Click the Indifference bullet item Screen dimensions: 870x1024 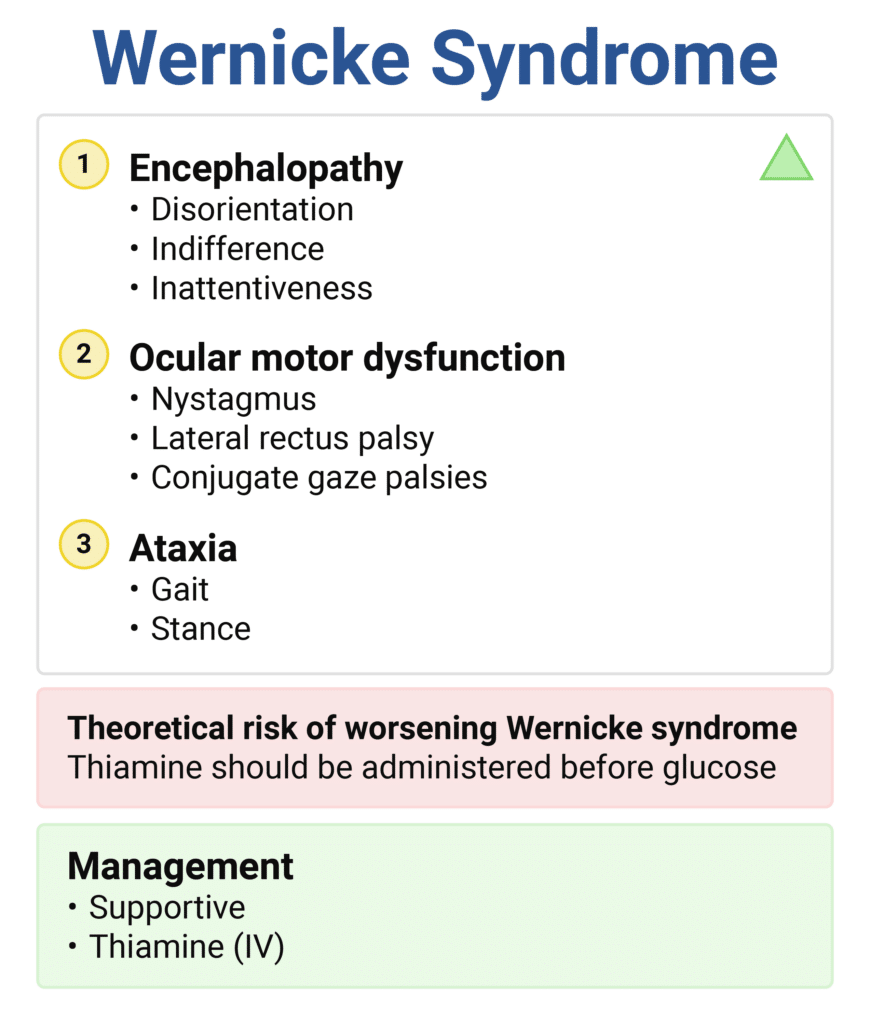pos(237,249)
